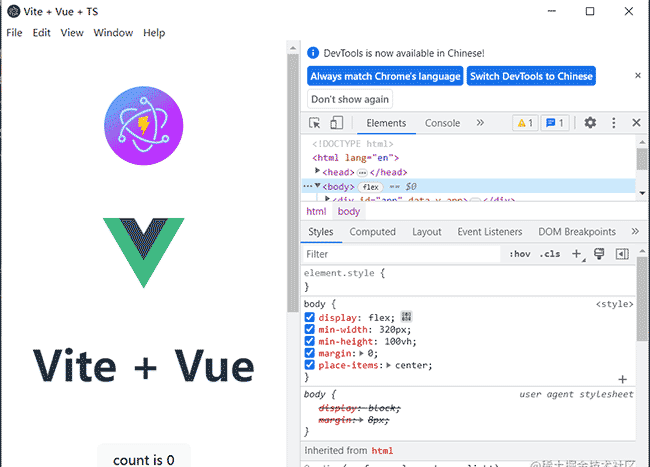Click the issues message count badge

(x=555, y=123)
